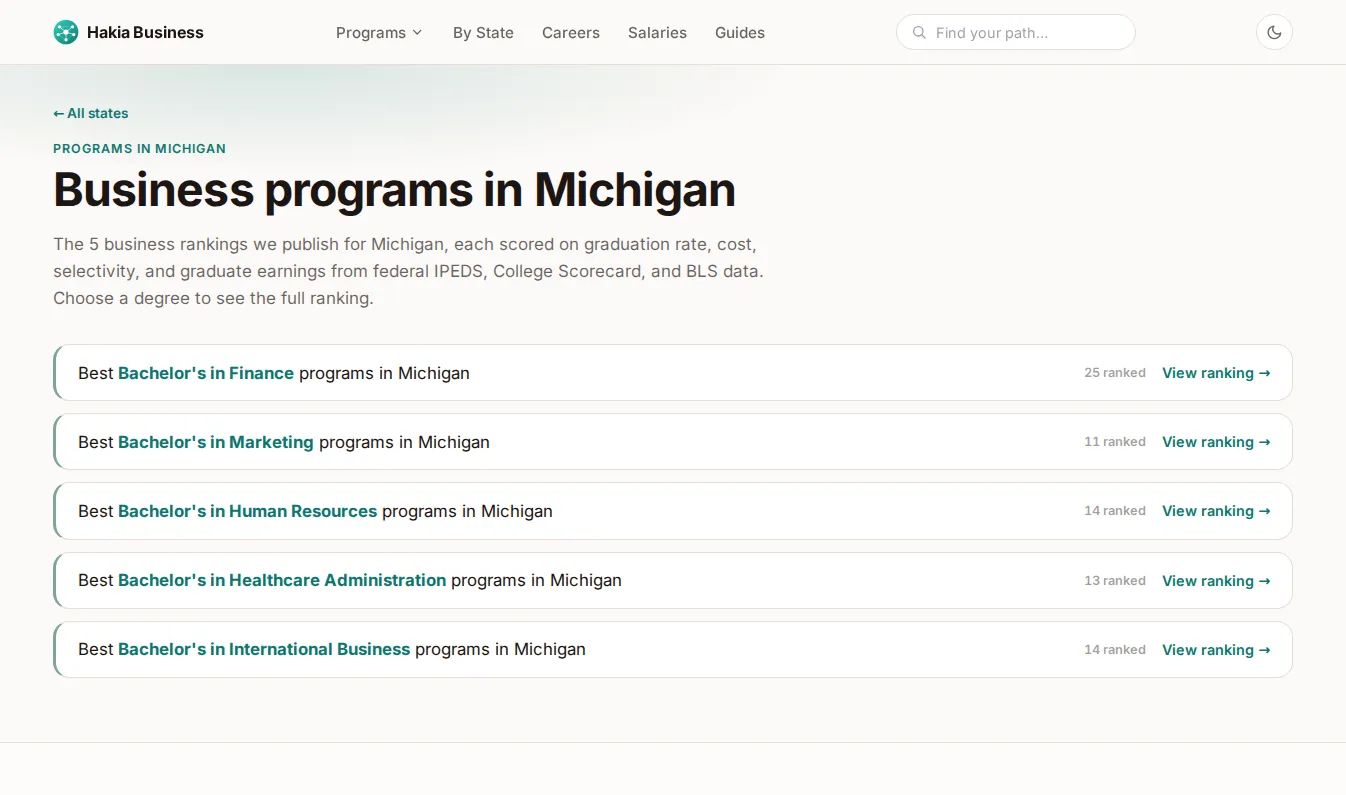Open the Programs dropdown menu
Image resolution: width=1346 pixels, height=795 pixels.
pyautogui.click(x=379, y=32)
